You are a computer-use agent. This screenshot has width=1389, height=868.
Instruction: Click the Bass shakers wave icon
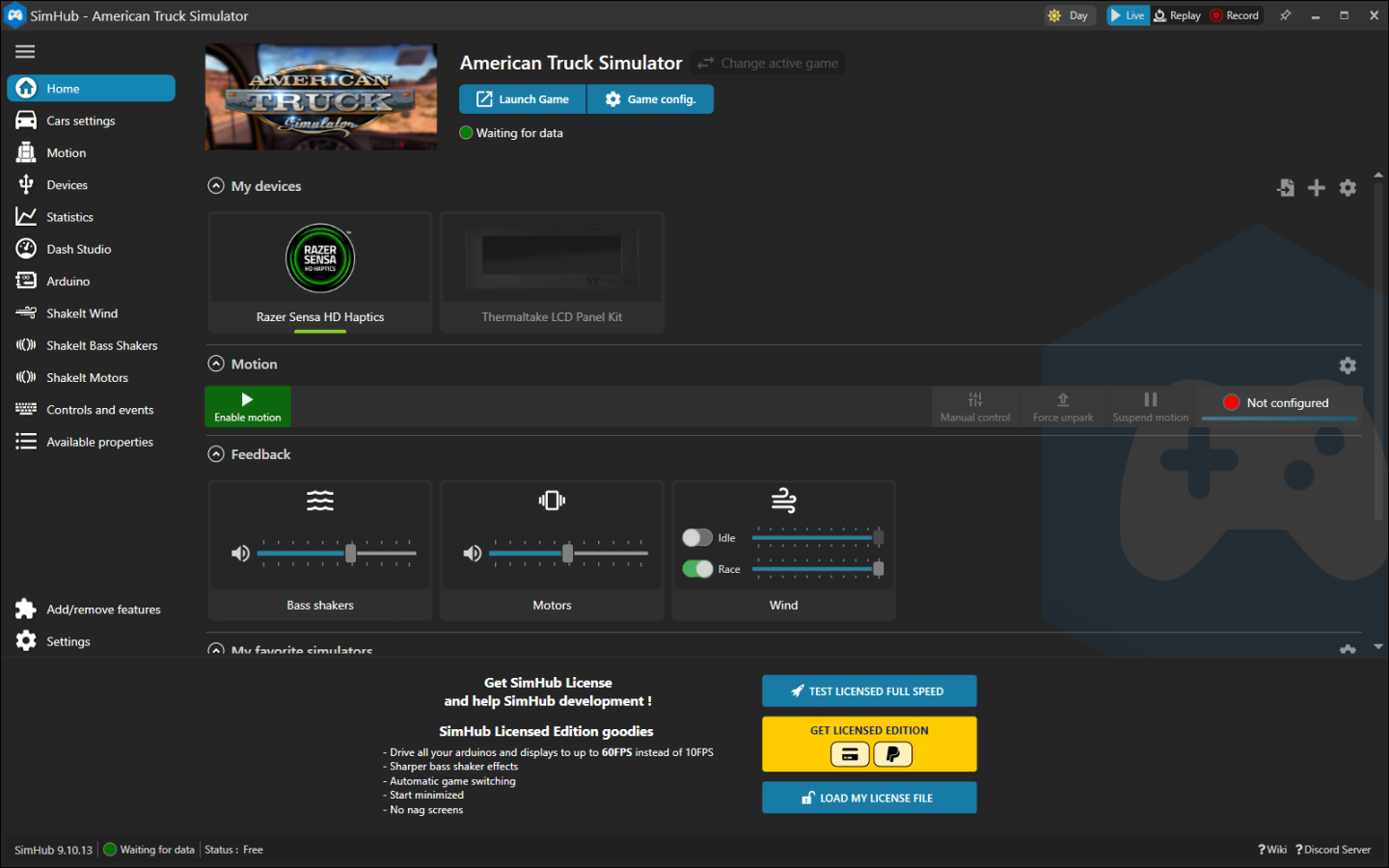click(x=320, y=501)
